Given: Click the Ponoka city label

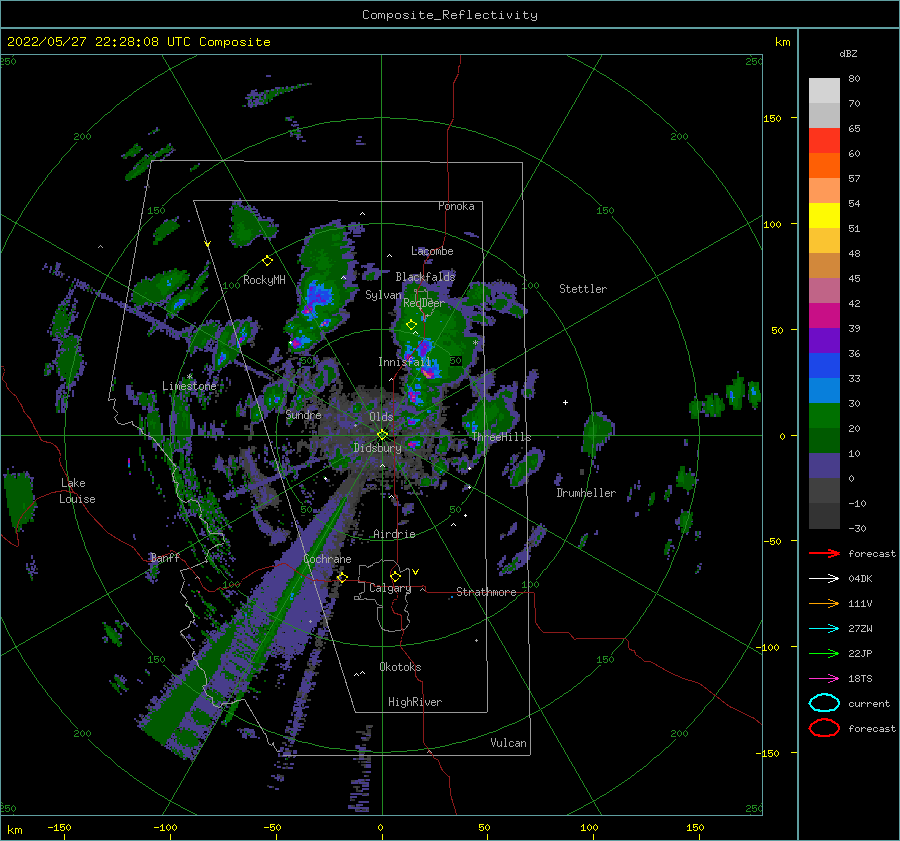Looking at the screenshot, I should [x=456, y=206].
